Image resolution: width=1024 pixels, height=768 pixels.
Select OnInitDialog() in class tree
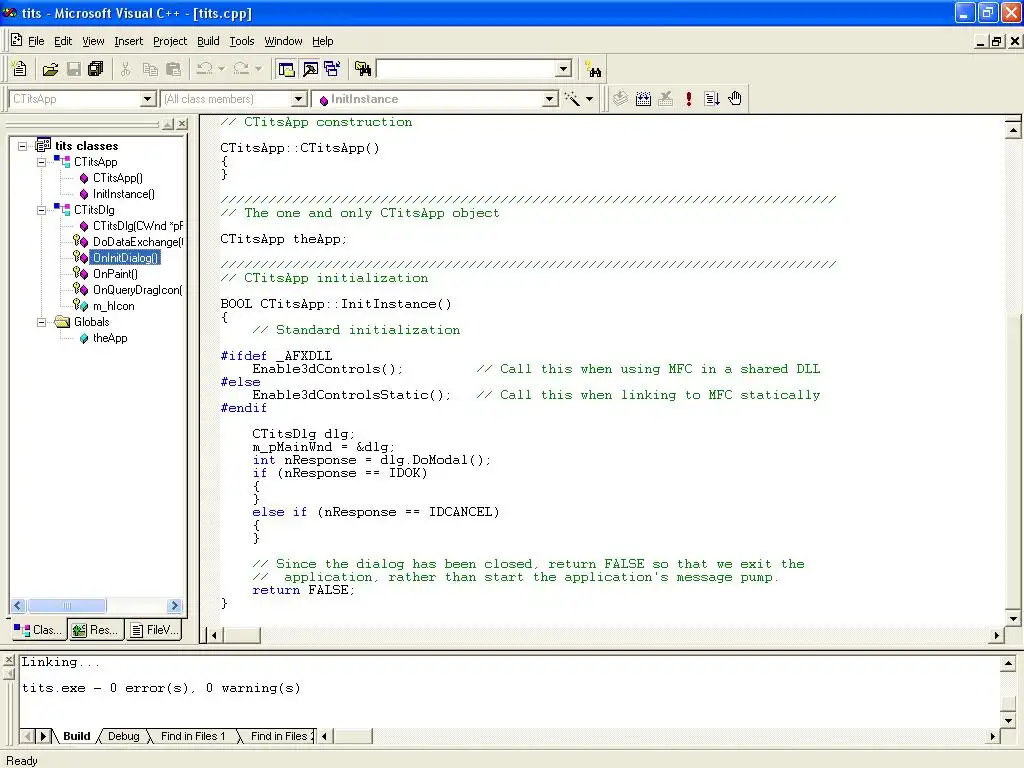coord(125,258)
